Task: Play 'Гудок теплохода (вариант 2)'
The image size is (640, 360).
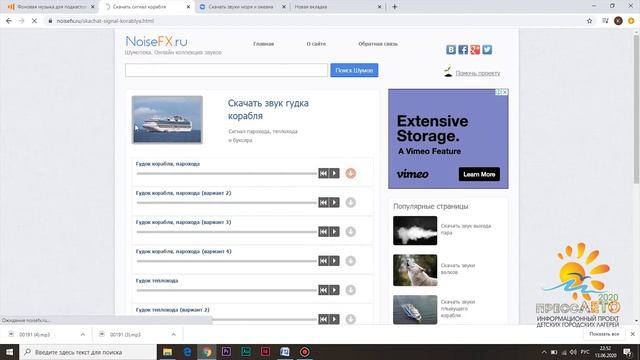Action: (334, 319)
